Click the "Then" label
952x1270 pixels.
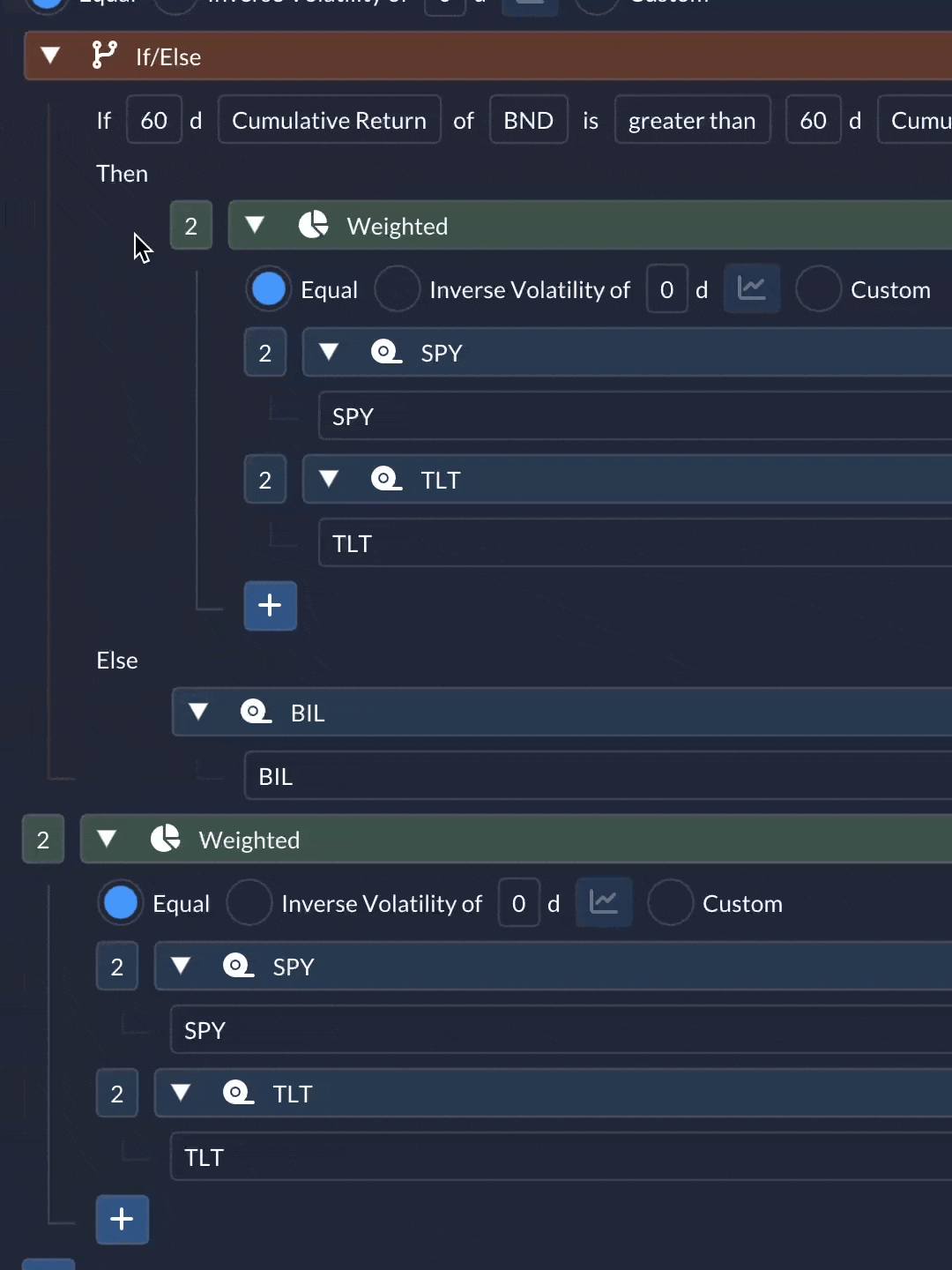coord(122,174)
